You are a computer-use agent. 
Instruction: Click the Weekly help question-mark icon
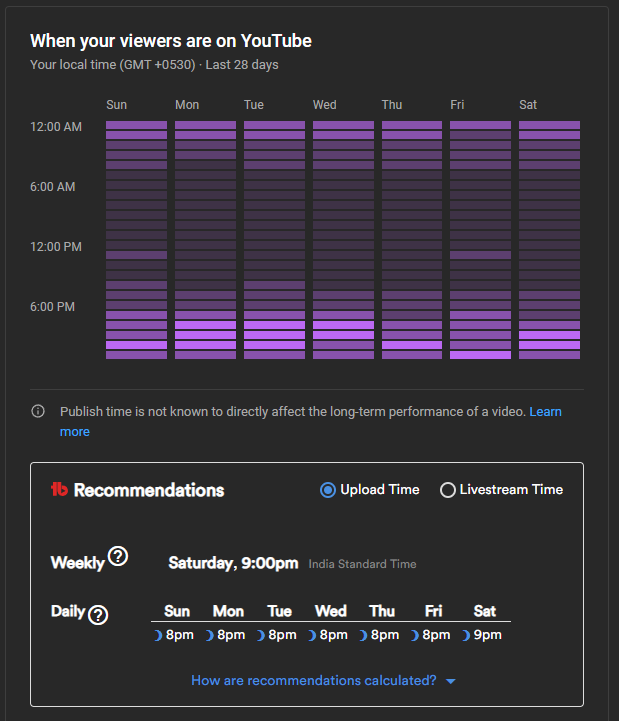coord(118,557)
